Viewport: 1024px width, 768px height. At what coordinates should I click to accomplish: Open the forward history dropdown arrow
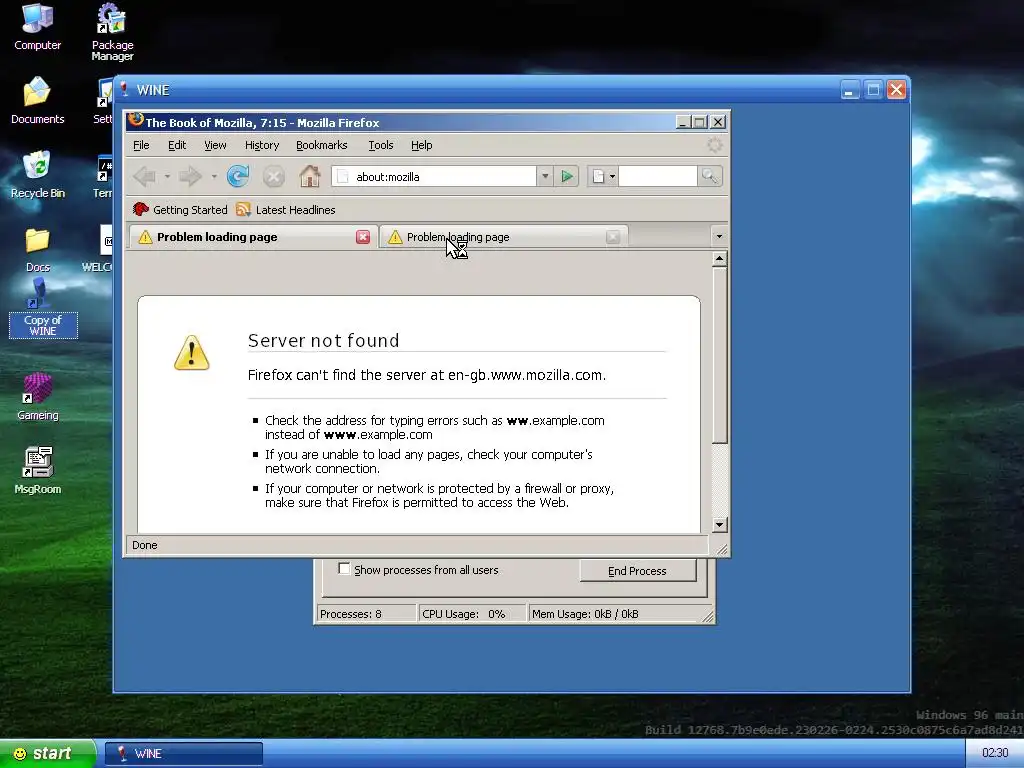(x=214, y=176)
